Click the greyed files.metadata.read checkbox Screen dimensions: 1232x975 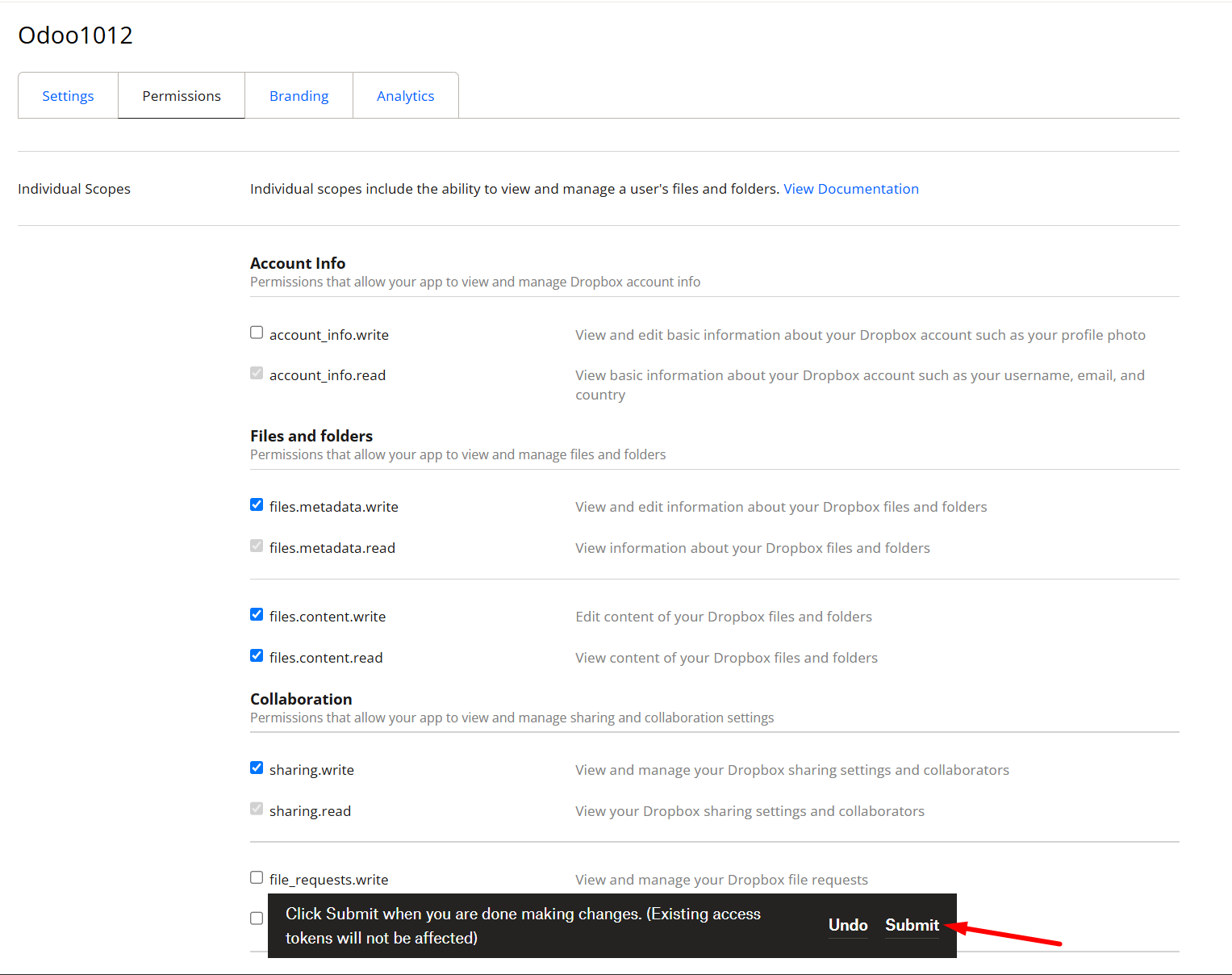(x=257, y=546)
